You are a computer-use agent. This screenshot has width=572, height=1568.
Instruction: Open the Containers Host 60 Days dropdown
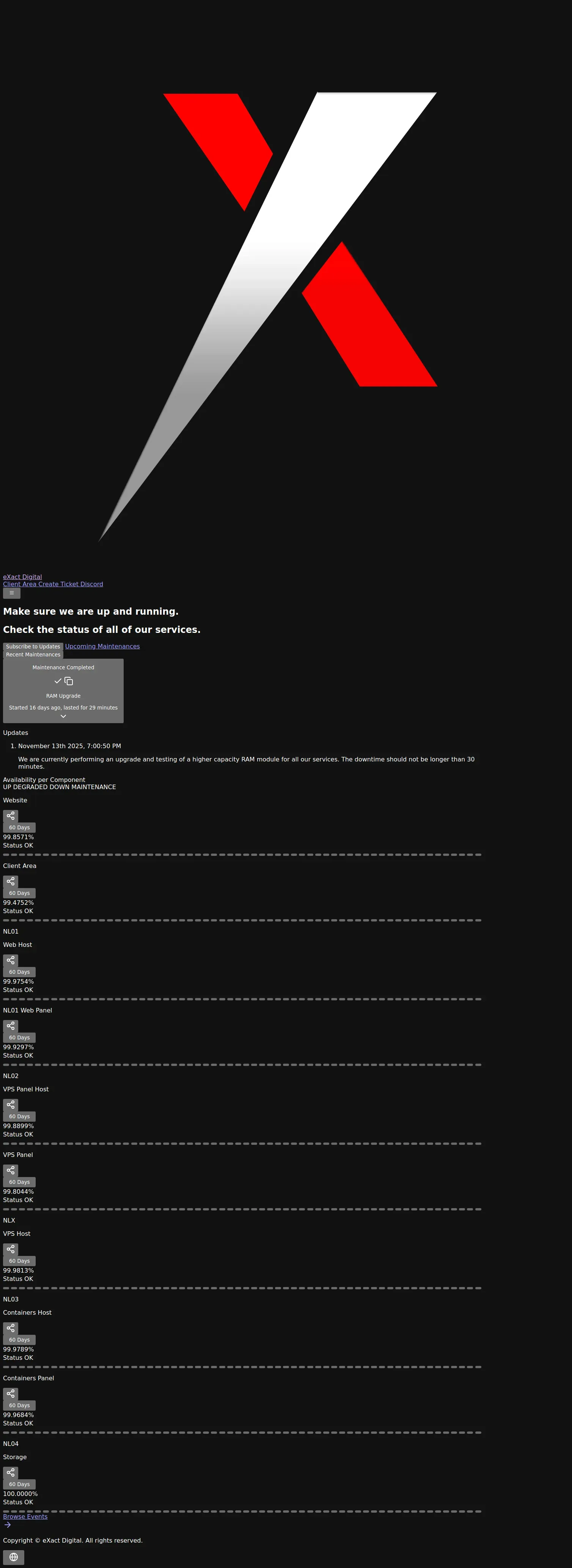pyautogui.click(x=19, y=1340)
